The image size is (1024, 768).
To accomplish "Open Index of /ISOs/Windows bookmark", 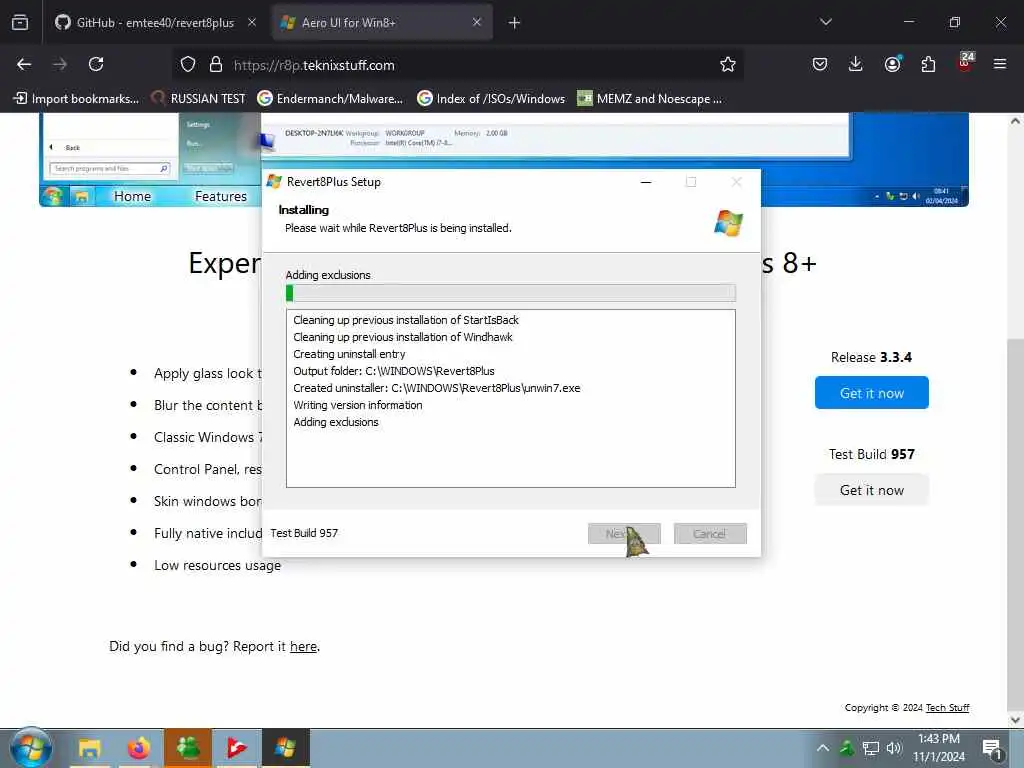I will click(x=491, y=99).
